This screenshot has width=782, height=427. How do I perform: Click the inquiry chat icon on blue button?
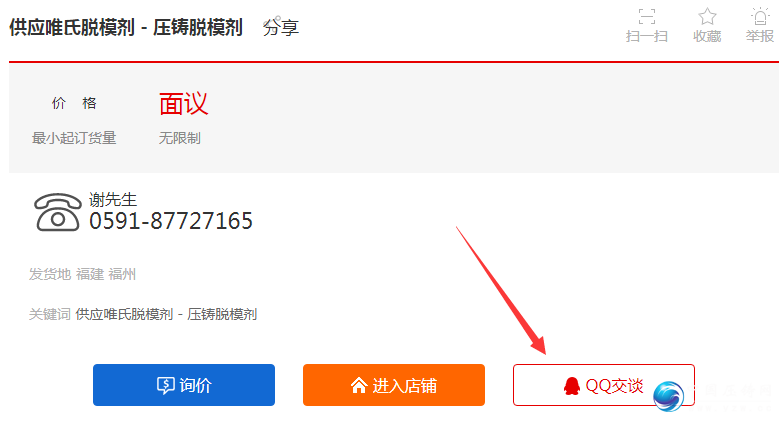pos(166,385)
